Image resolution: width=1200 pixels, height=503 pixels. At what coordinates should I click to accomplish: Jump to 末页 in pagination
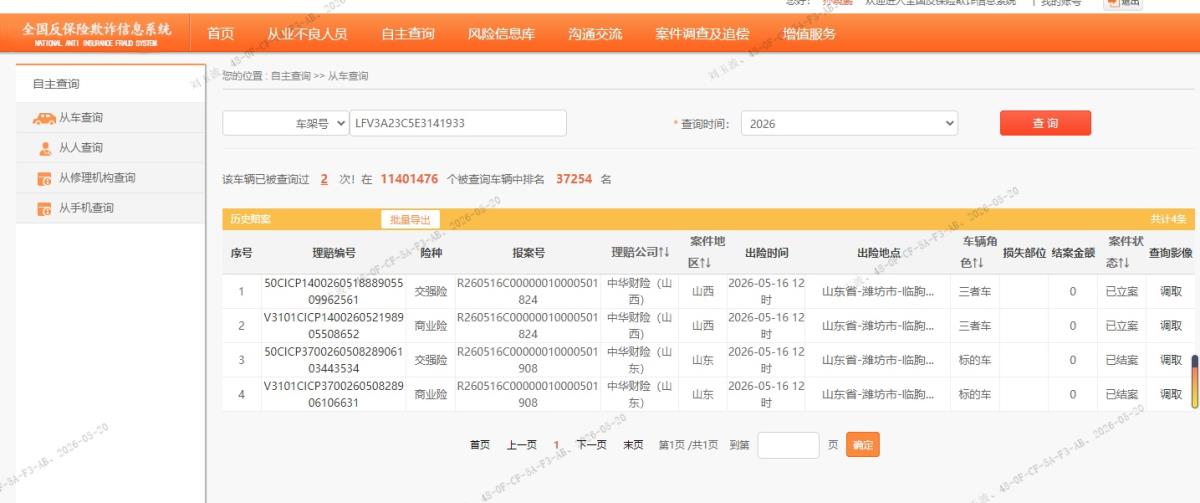click(x=633, y=445)
